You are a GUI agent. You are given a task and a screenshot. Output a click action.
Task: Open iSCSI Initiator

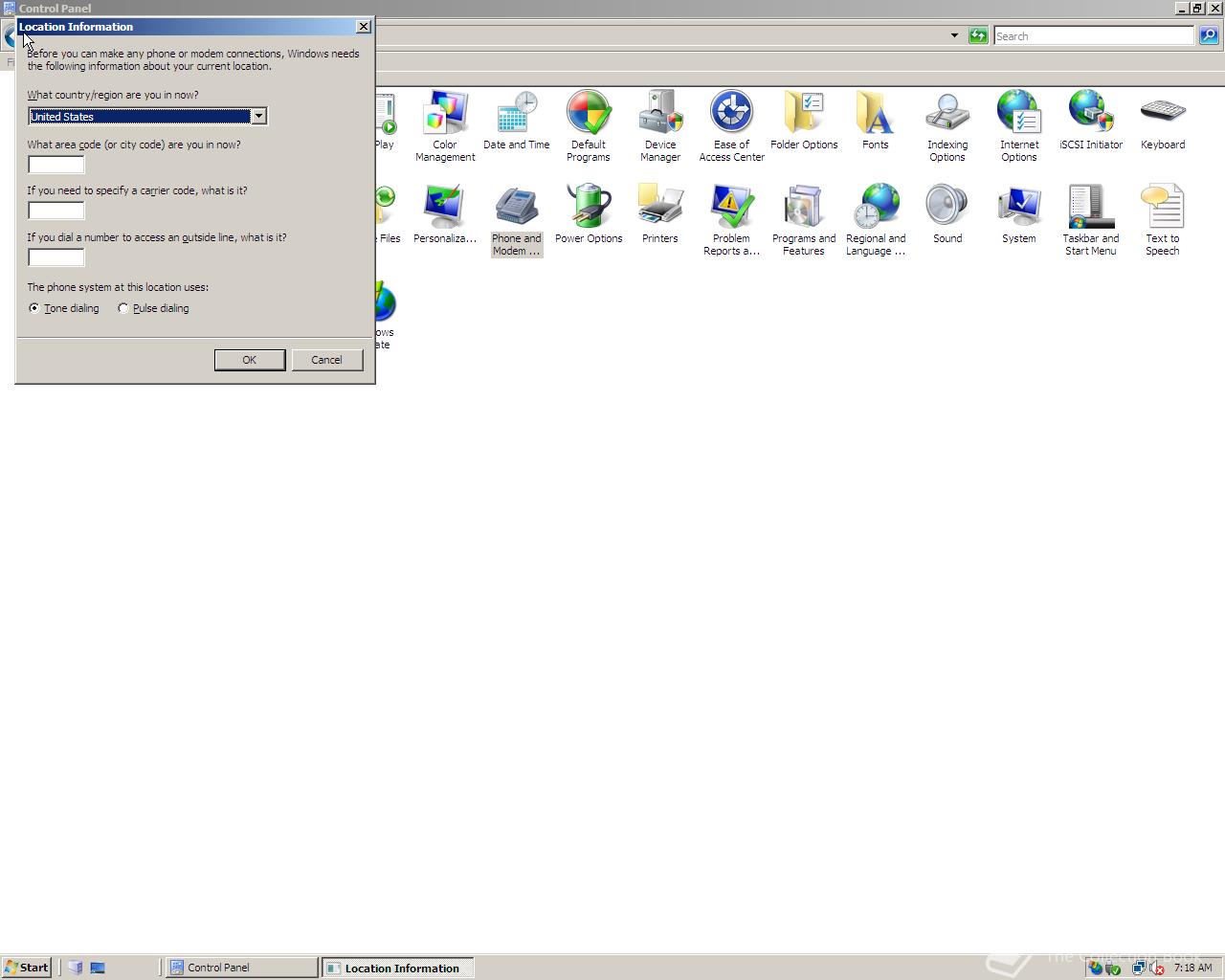[1091, 121]
